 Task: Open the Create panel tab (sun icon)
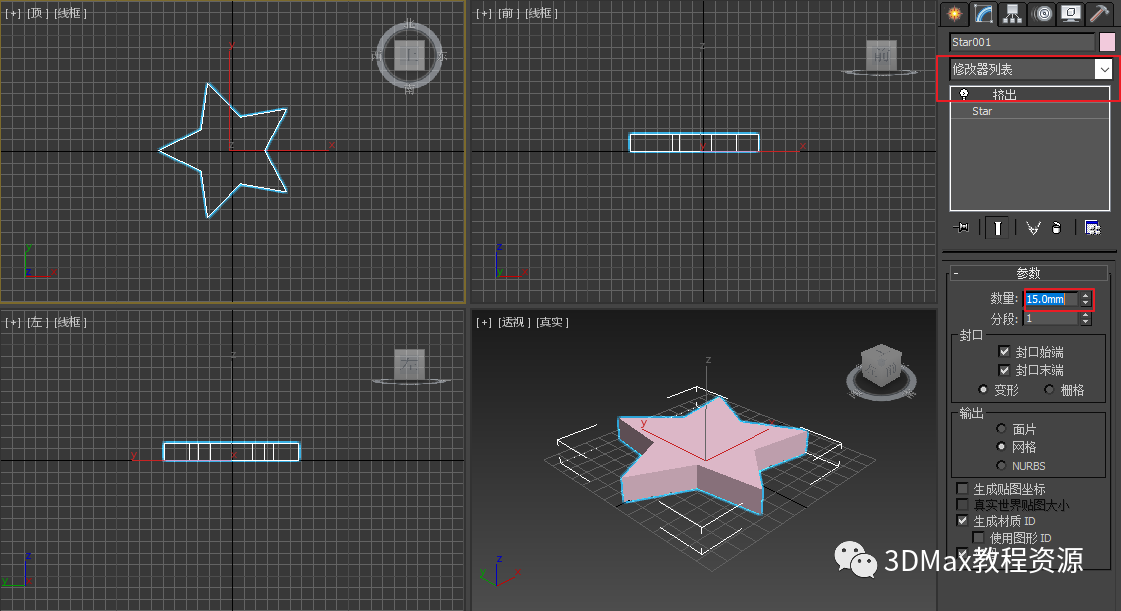tap(954, 14)
